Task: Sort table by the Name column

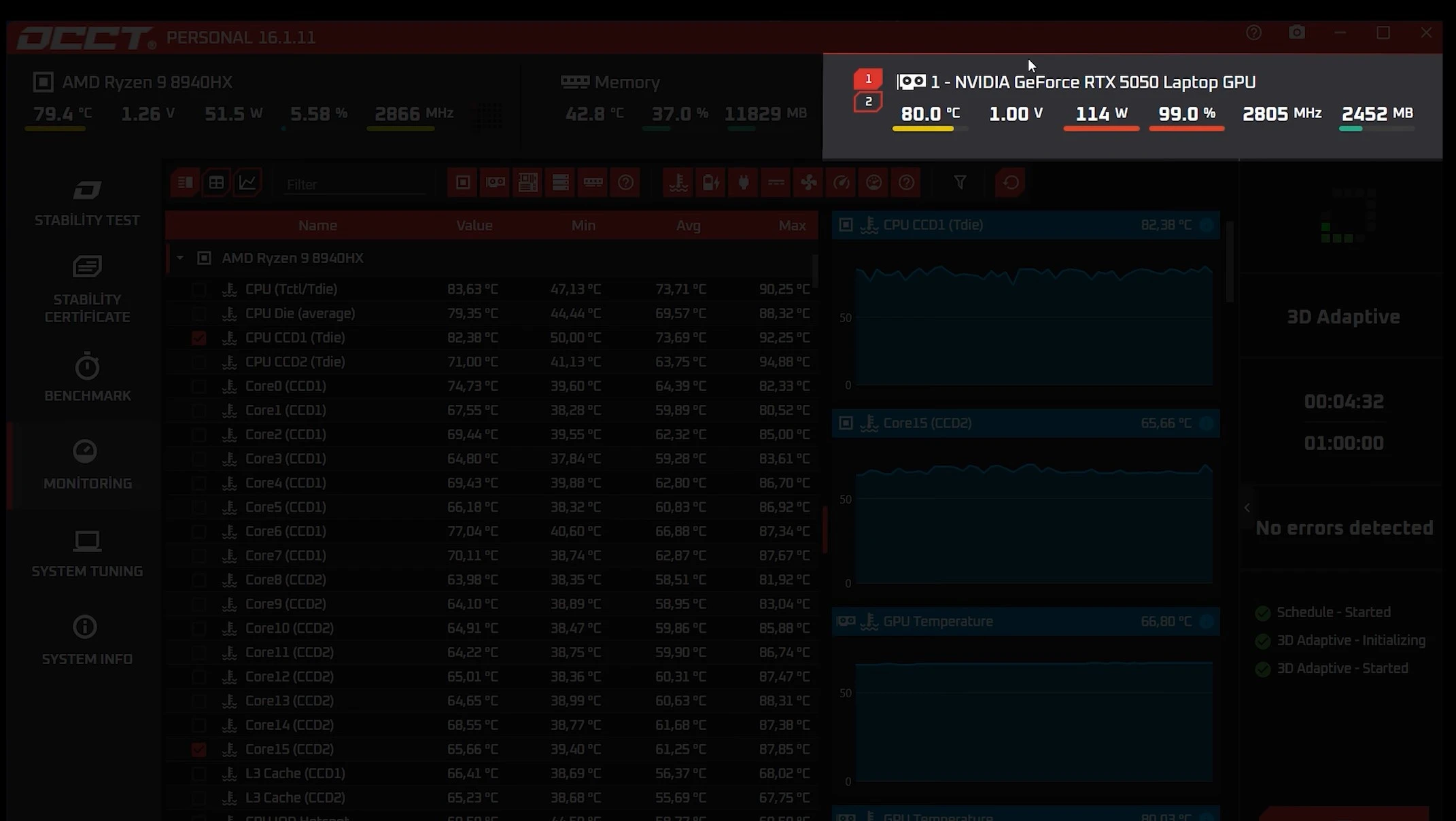Action: (x=317, y=226)
